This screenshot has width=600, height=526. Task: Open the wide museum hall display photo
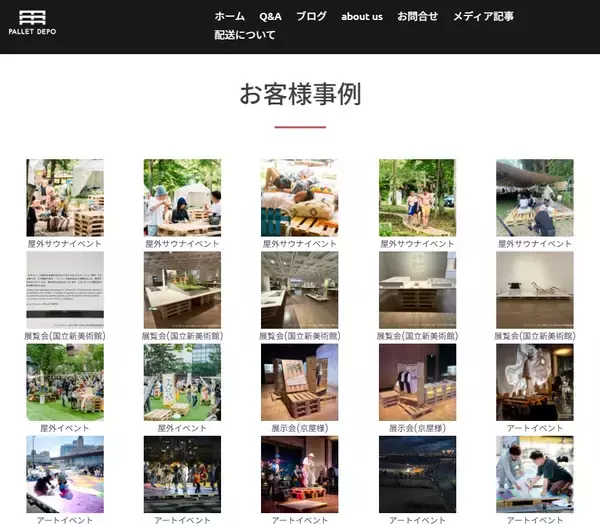(x=300, y=290)
